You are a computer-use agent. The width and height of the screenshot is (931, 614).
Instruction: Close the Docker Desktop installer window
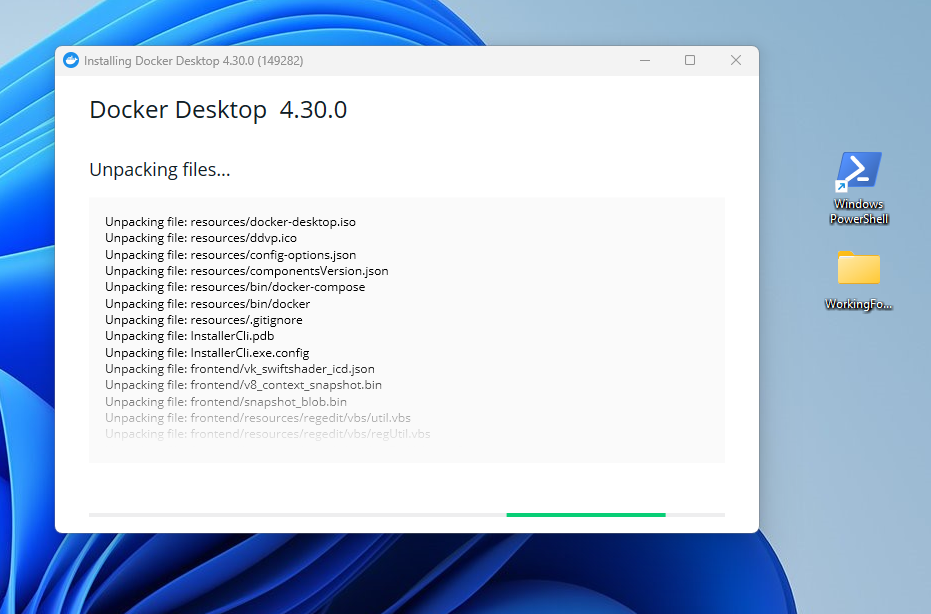pos(736,61)
